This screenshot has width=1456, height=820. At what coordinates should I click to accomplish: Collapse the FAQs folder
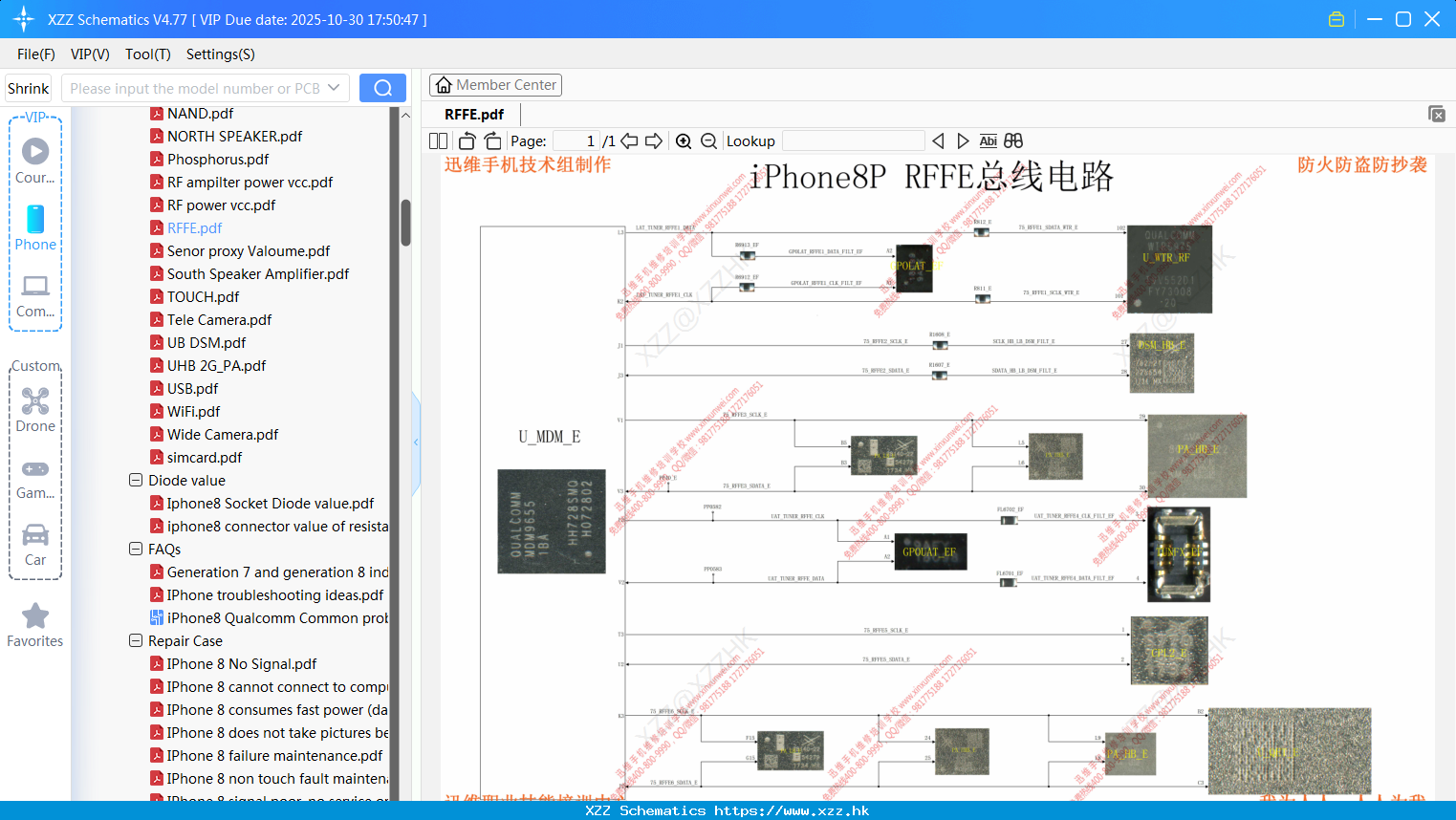pos(136,549)
